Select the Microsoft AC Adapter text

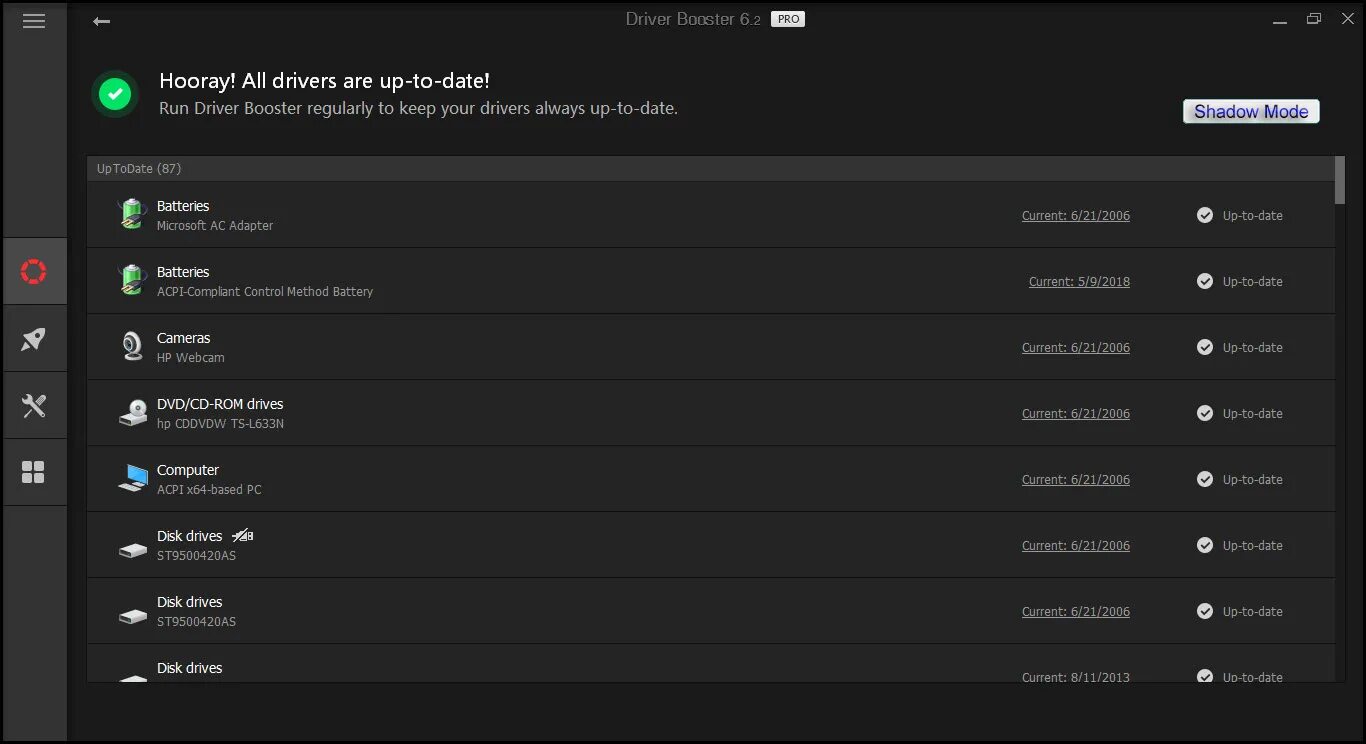(215, 226)
